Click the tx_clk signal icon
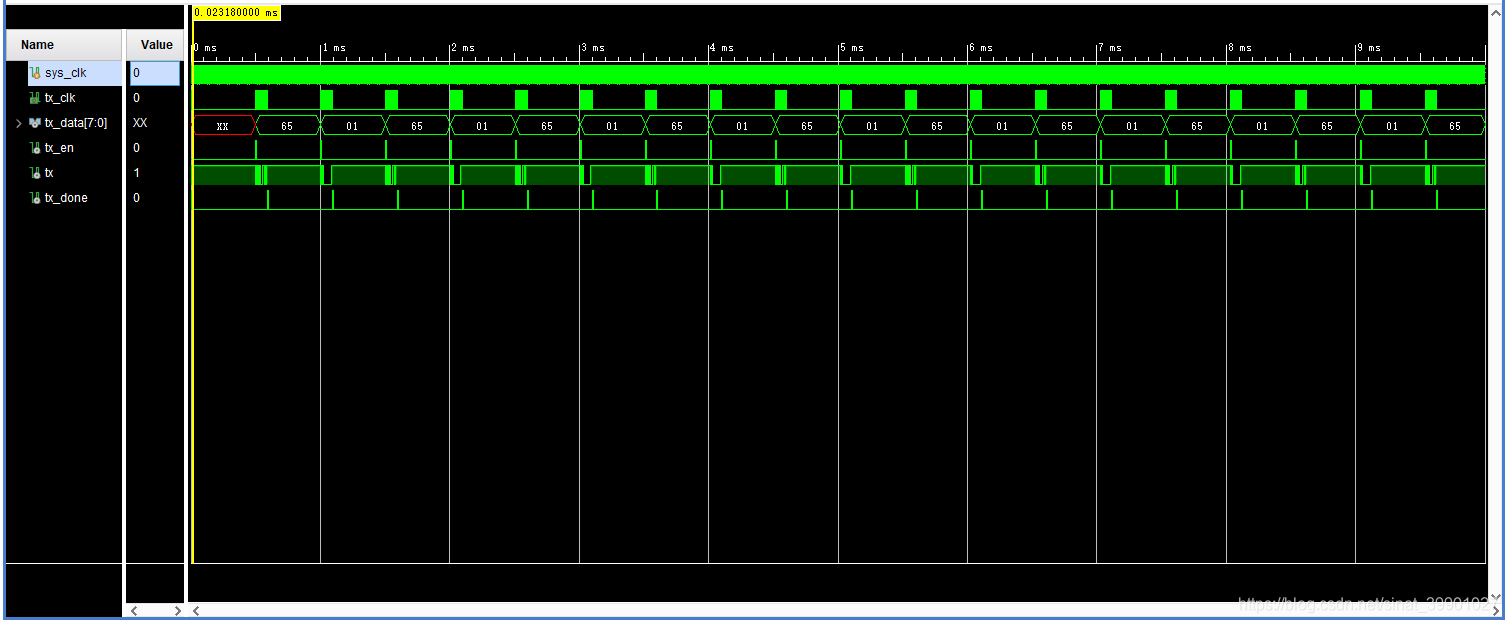 35,98
